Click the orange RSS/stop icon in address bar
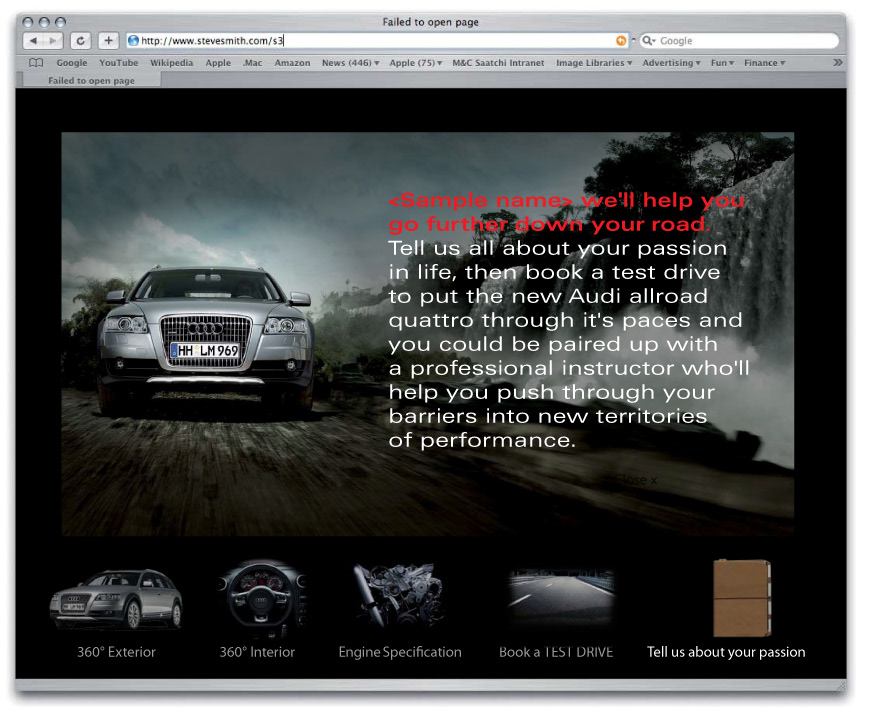This screenshot has width=869, height=708. point(621,40)
